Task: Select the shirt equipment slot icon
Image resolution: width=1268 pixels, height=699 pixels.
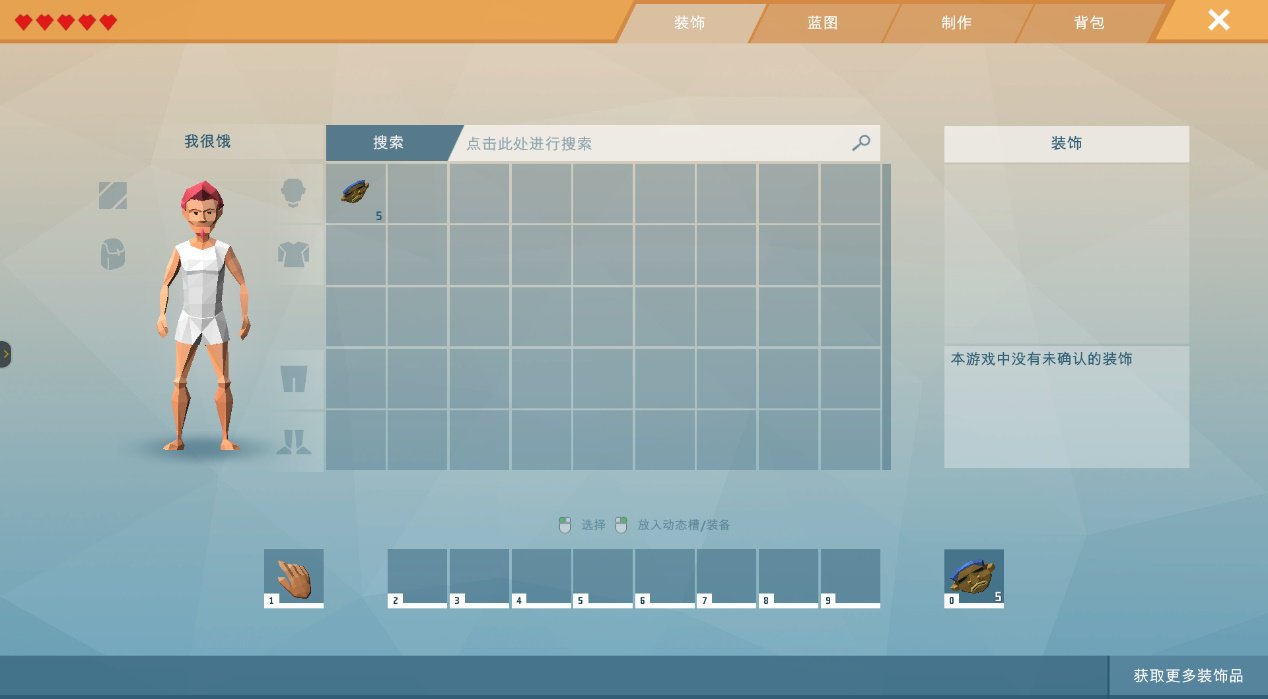Action: click(293, 254)
